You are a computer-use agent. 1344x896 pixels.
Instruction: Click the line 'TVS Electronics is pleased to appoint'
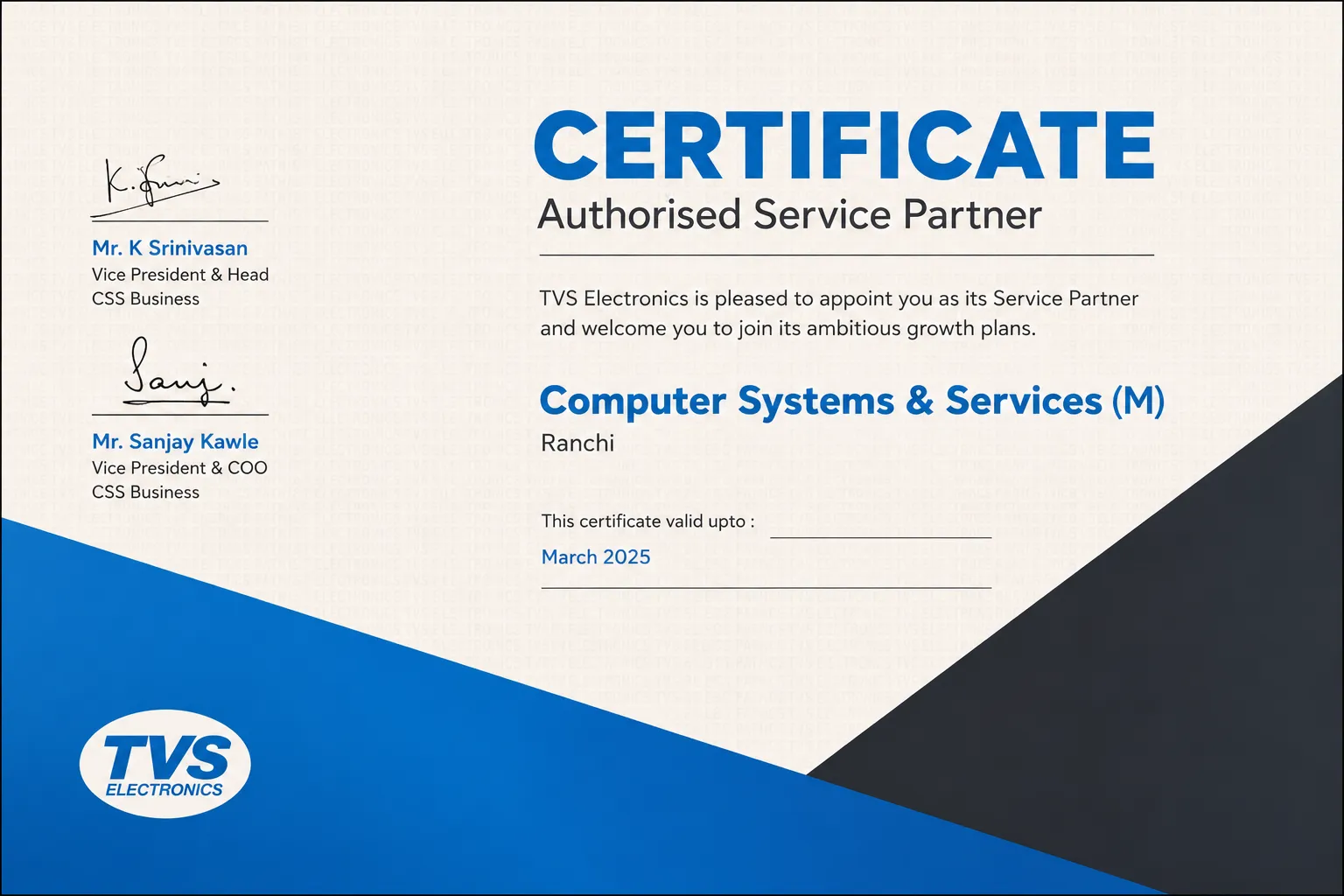839,299
